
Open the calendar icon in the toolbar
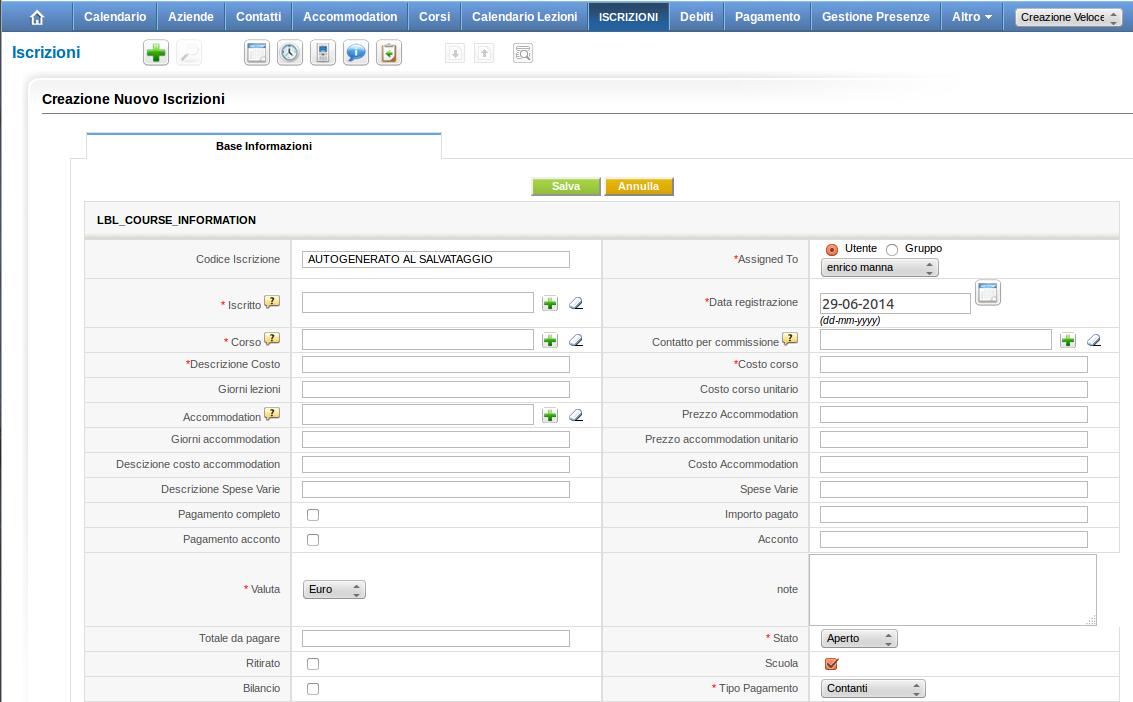(x=257, y=54)
